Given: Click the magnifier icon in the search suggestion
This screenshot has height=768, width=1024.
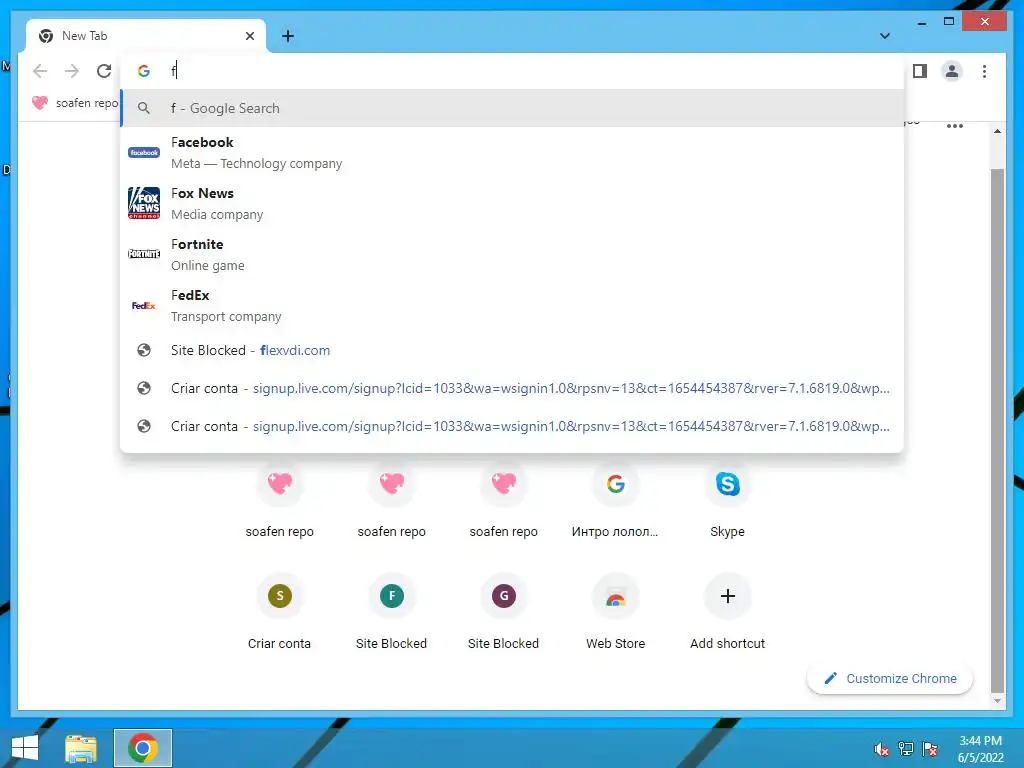Looking at the screenshot, I should 144,108.
